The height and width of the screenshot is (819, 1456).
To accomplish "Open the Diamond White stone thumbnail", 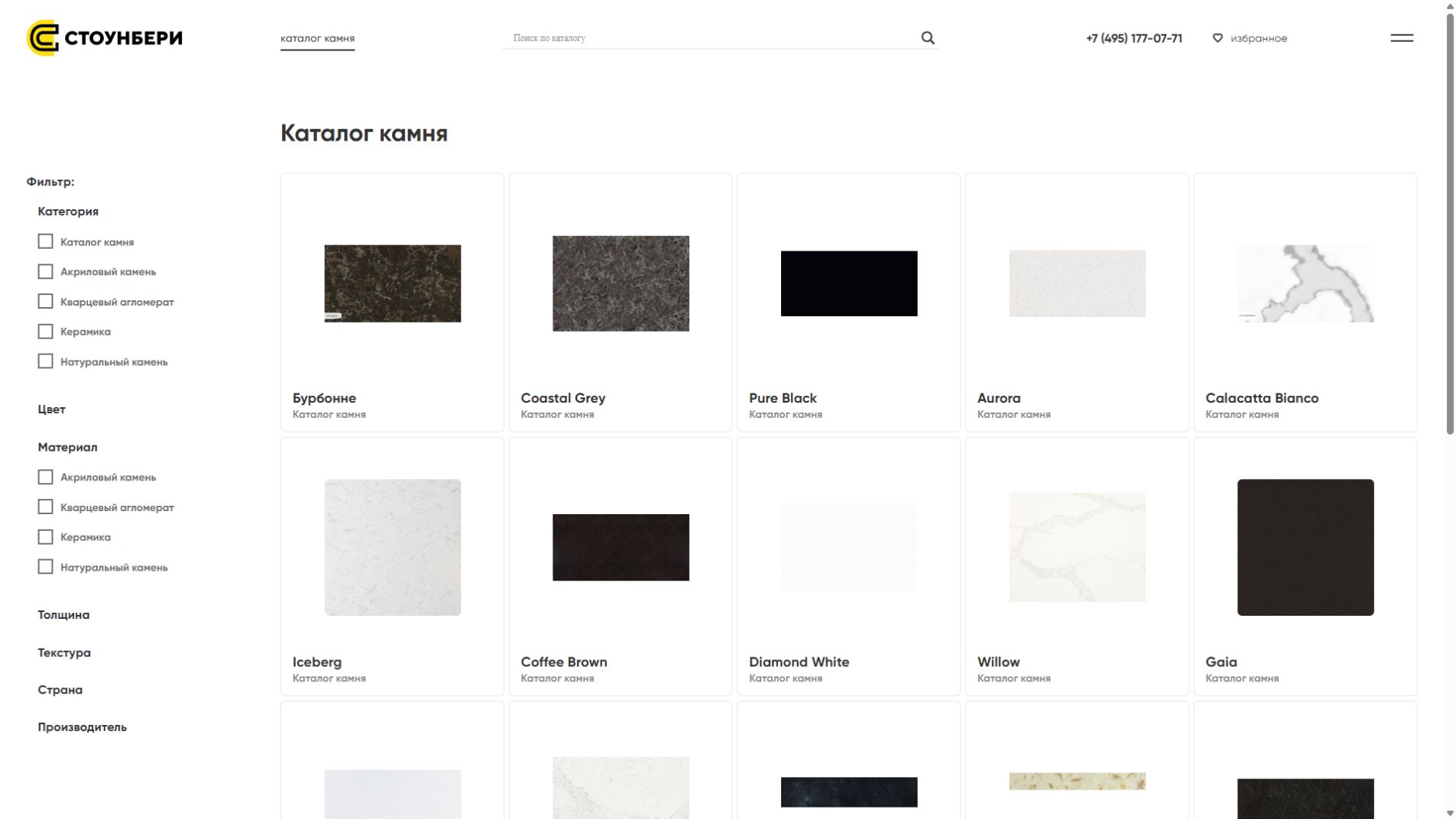I will click(848, 547).
